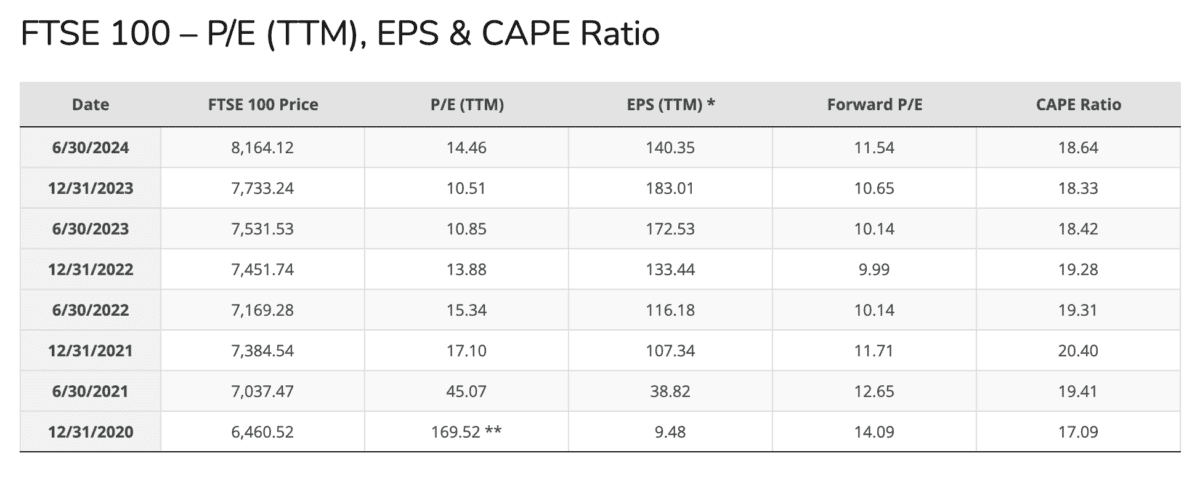Click the page title FTSE 100 heading
This screenshot has width=1200, height=485.
tap(340, 34)
